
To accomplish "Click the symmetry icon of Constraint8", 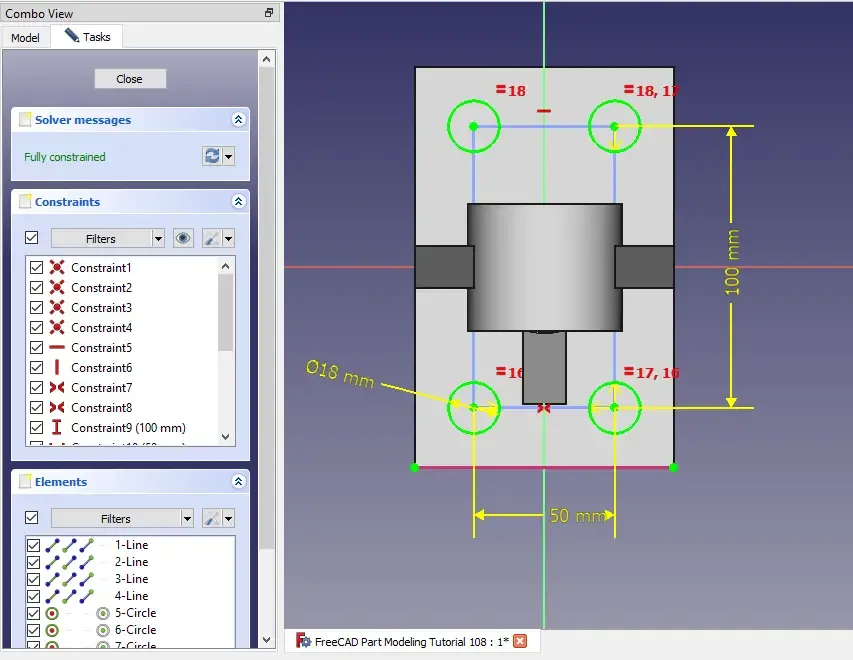I will 57,408.
